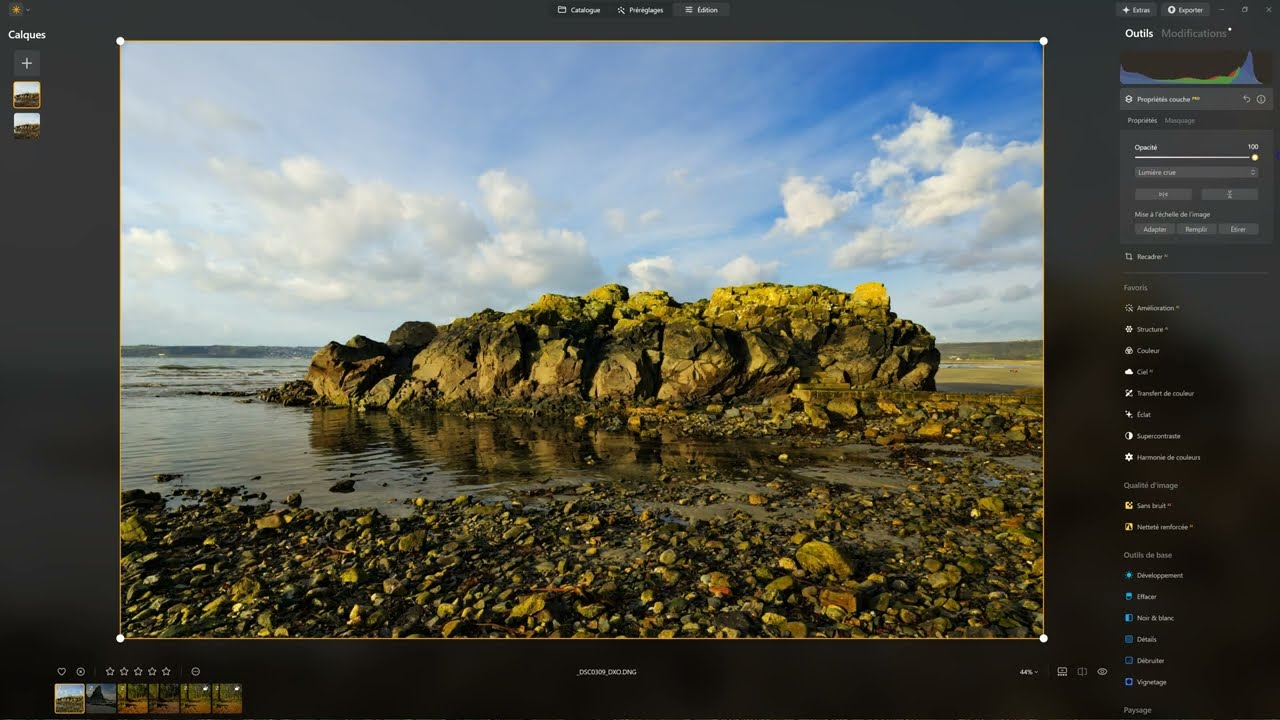Select the first filmstrip thumbnail
1280x720 pixels.
click(x=70, y=698)
